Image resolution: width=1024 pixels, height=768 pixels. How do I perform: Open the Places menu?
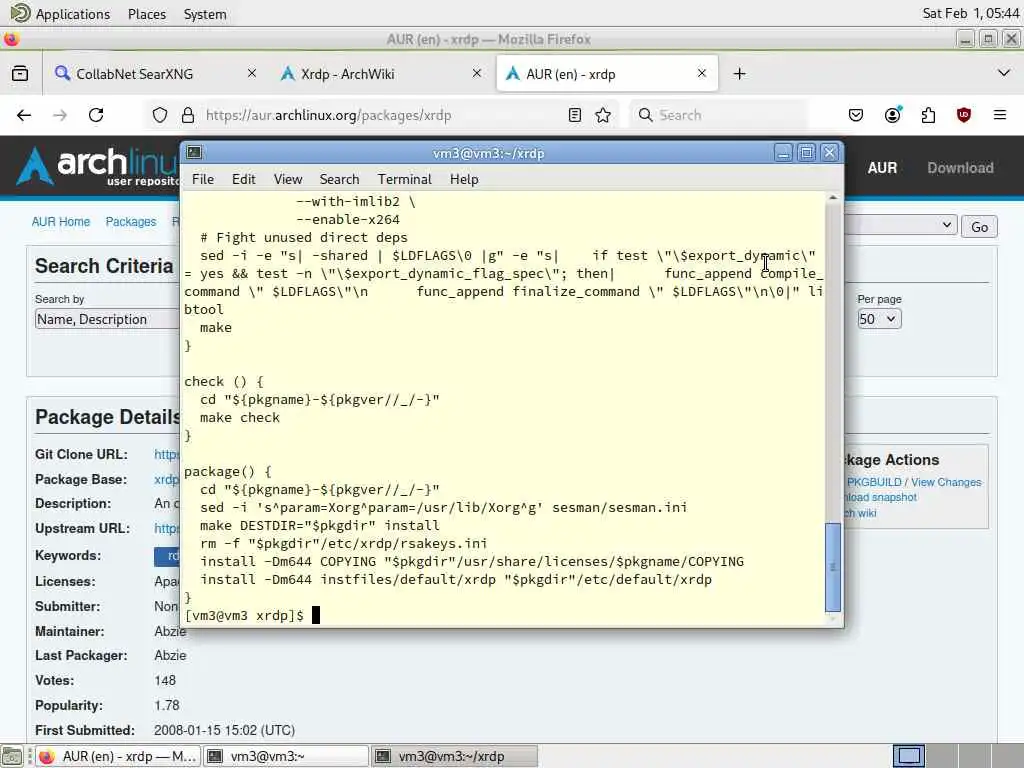[x=147, y=14]
